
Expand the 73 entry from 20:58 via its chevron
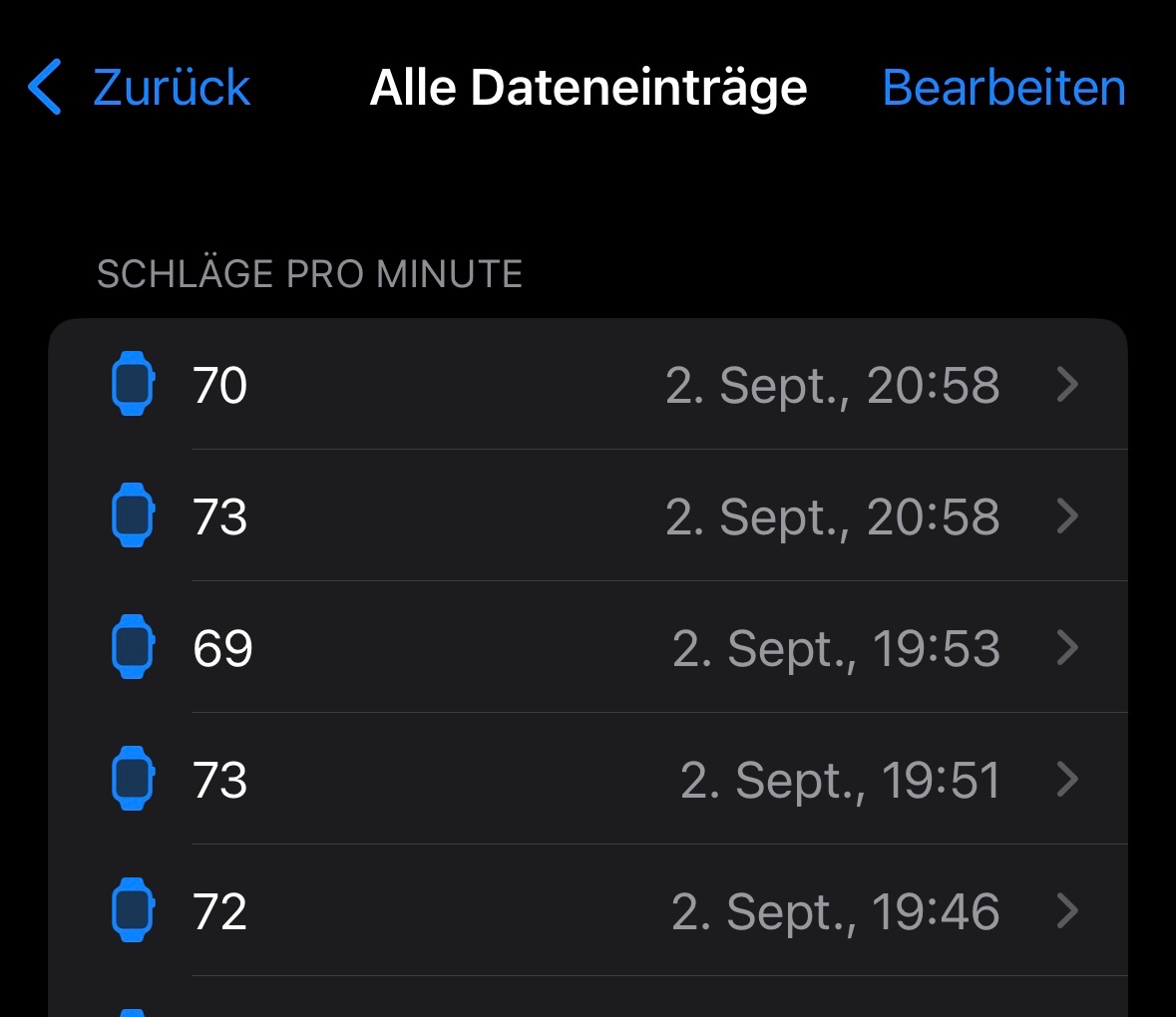[1067, 515]
